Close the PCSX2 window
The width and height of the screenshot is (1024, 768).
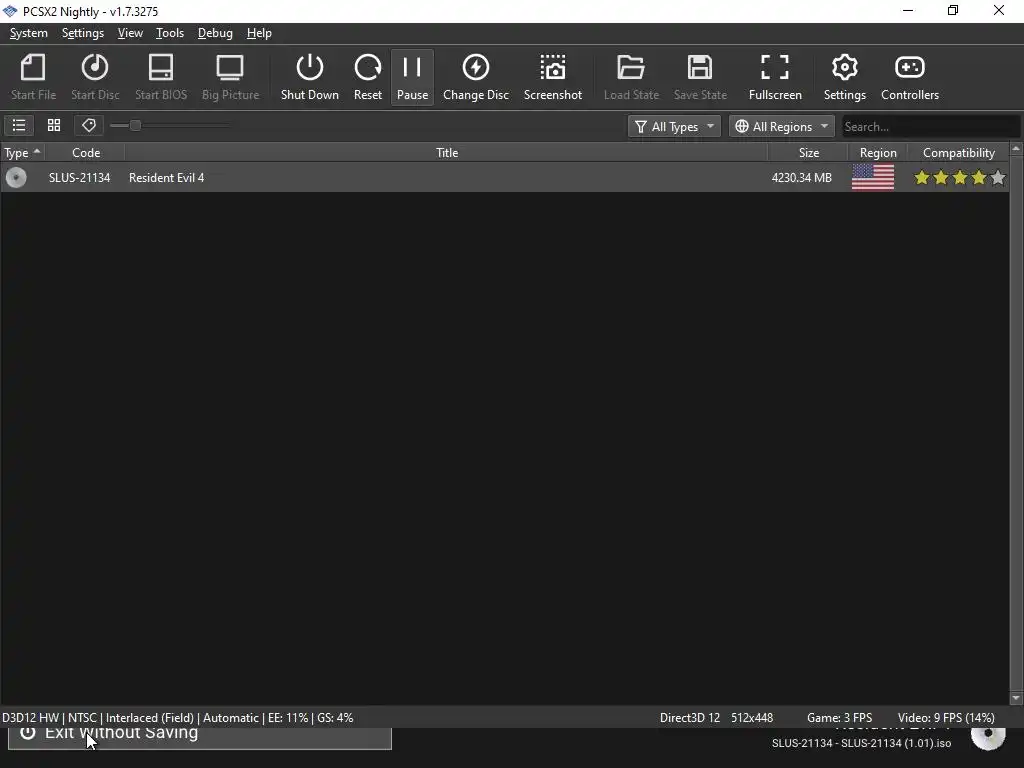(x=999, y=10)
